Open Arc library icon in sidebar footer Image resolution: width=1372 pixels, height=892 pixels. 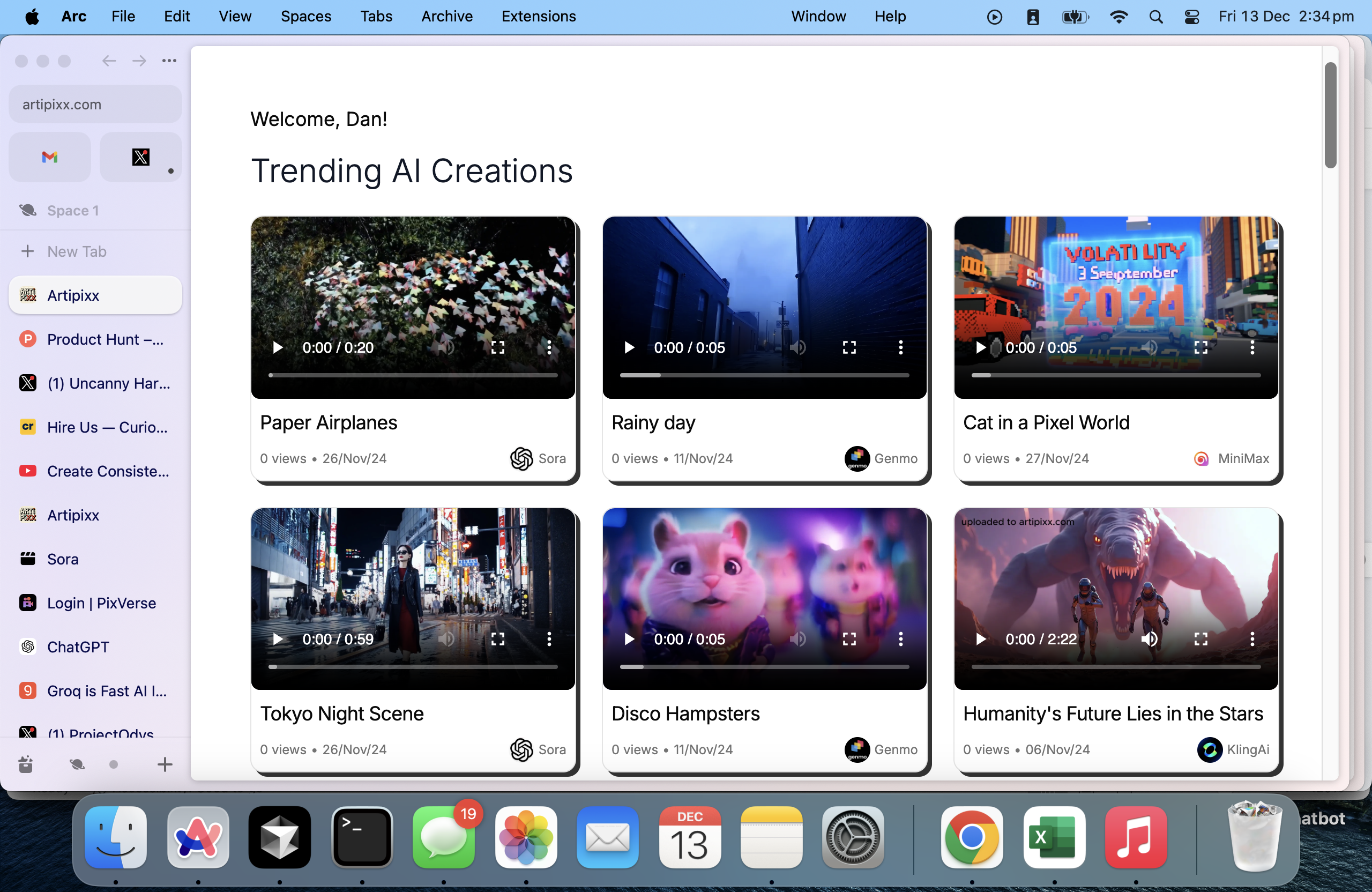pos(26,764)
